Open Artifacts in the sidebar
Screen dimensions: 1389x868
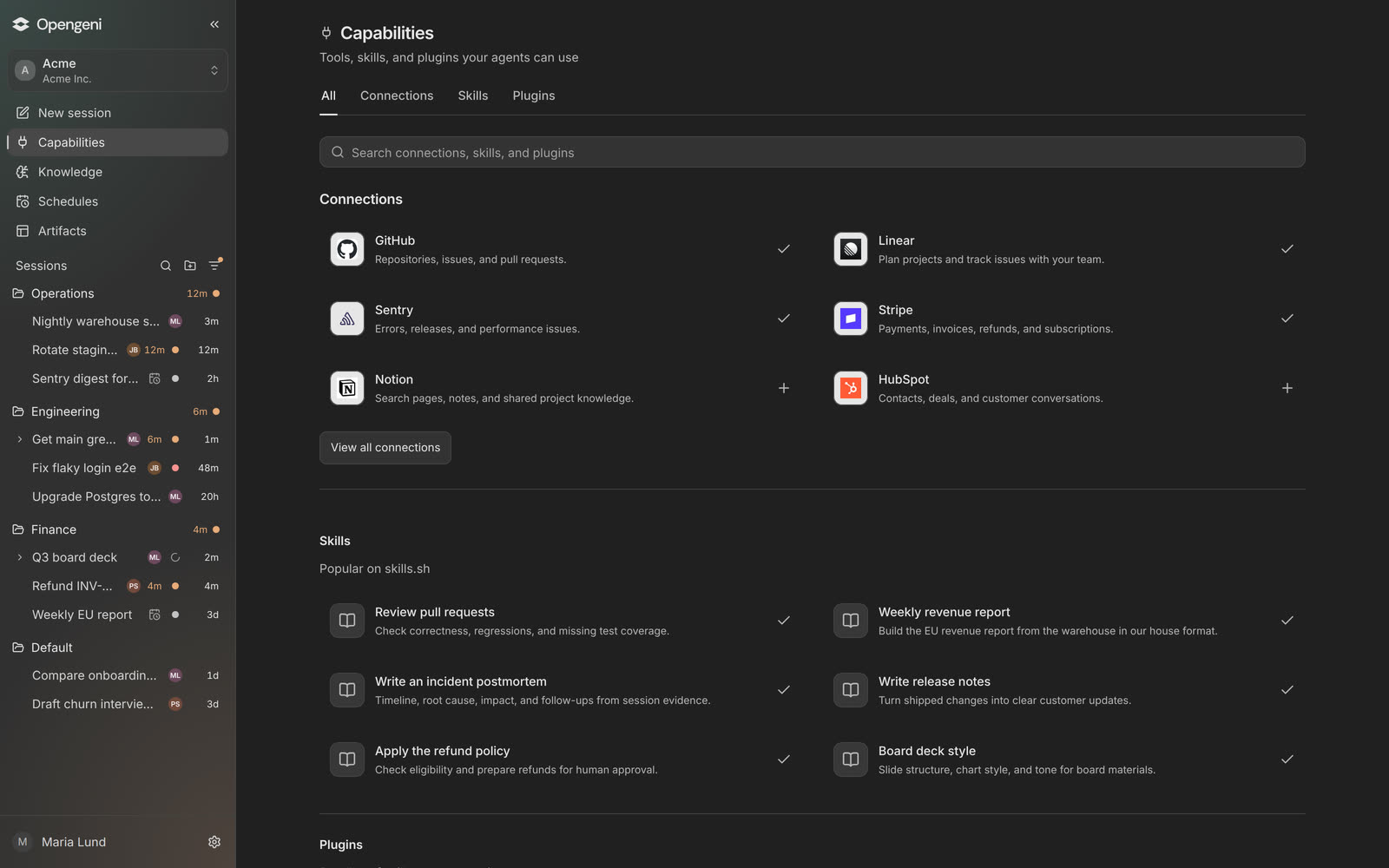[x=118, y=231]
